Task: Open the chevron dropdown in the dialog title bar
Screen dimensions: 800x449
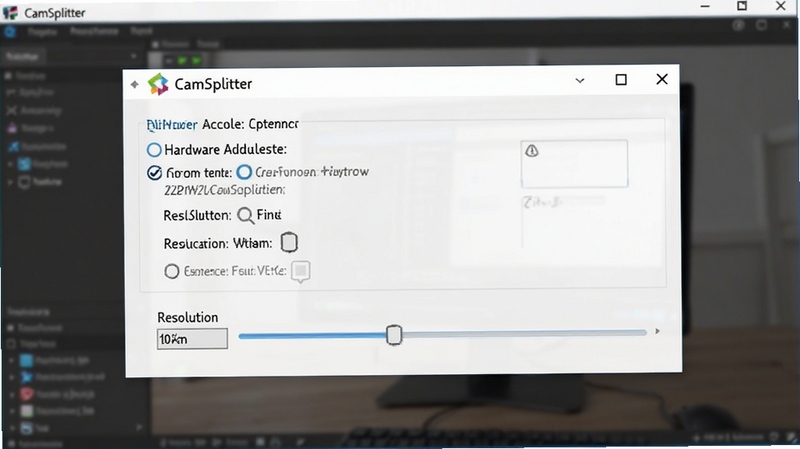Action: (x=580, y=81)
